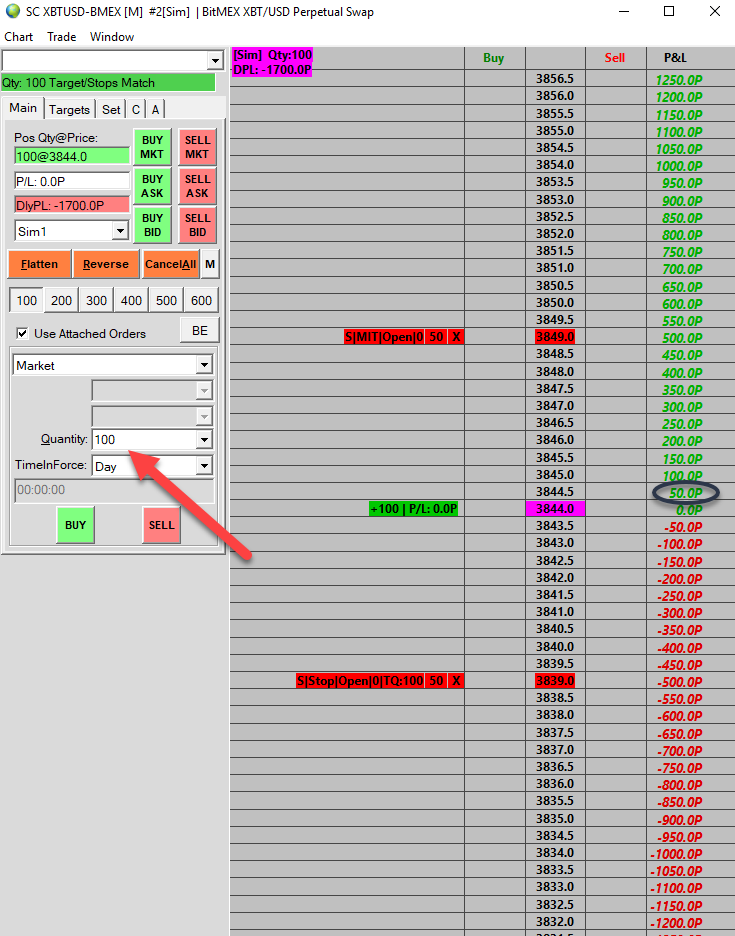Screen dimensions: 735x936
Task: Click the Buy column header
Action: pyautogui.click(x=494, y=58)
